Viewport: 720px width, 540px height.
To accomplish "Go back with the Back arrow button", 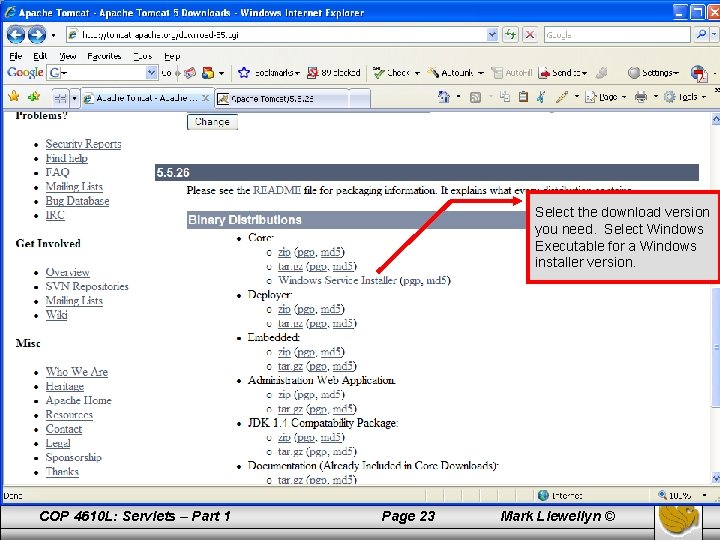I will click(x=16, y=34).
